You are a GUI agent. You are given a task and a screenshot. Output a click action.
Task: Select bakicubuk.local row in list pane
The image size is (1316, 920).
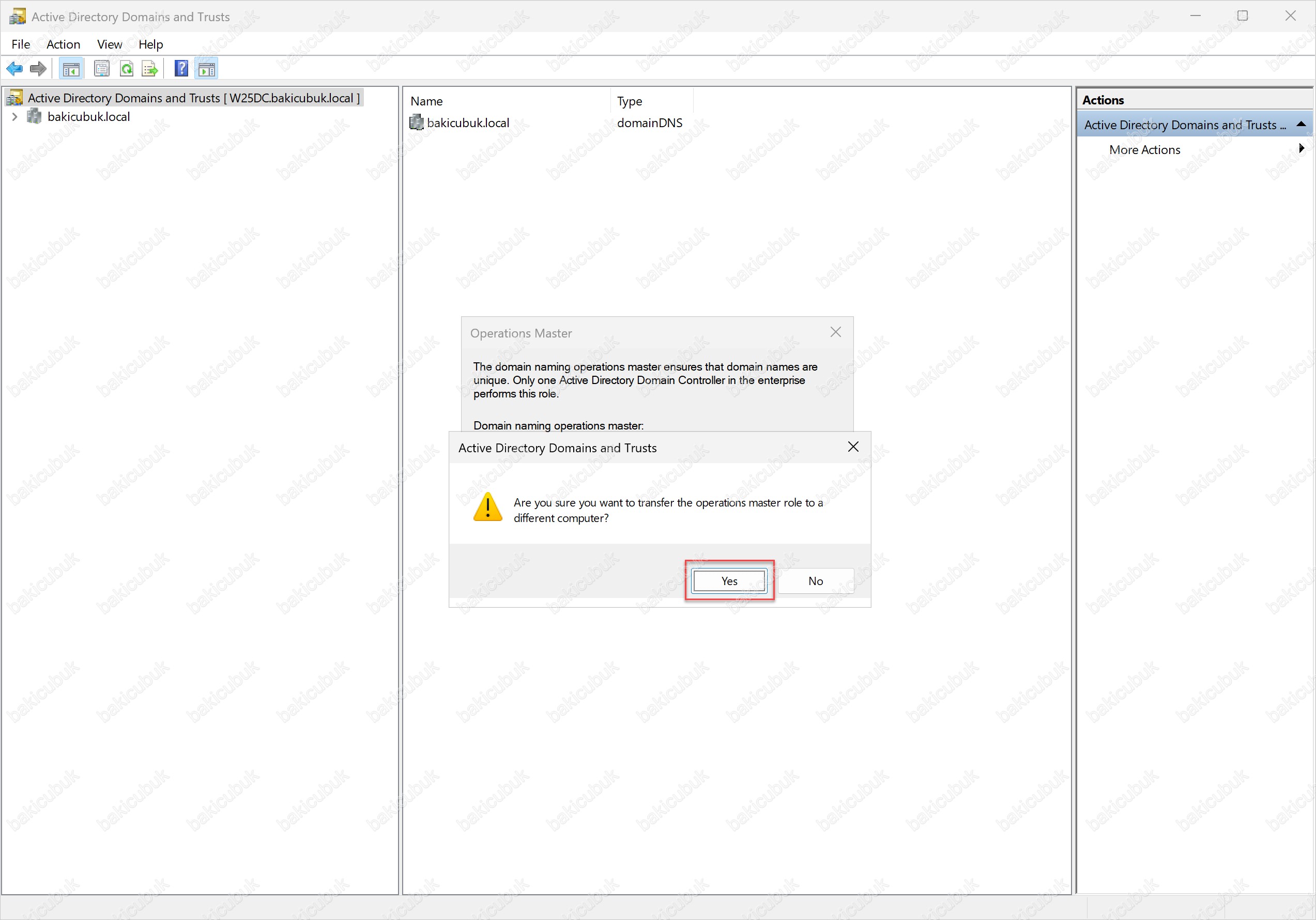468,122
